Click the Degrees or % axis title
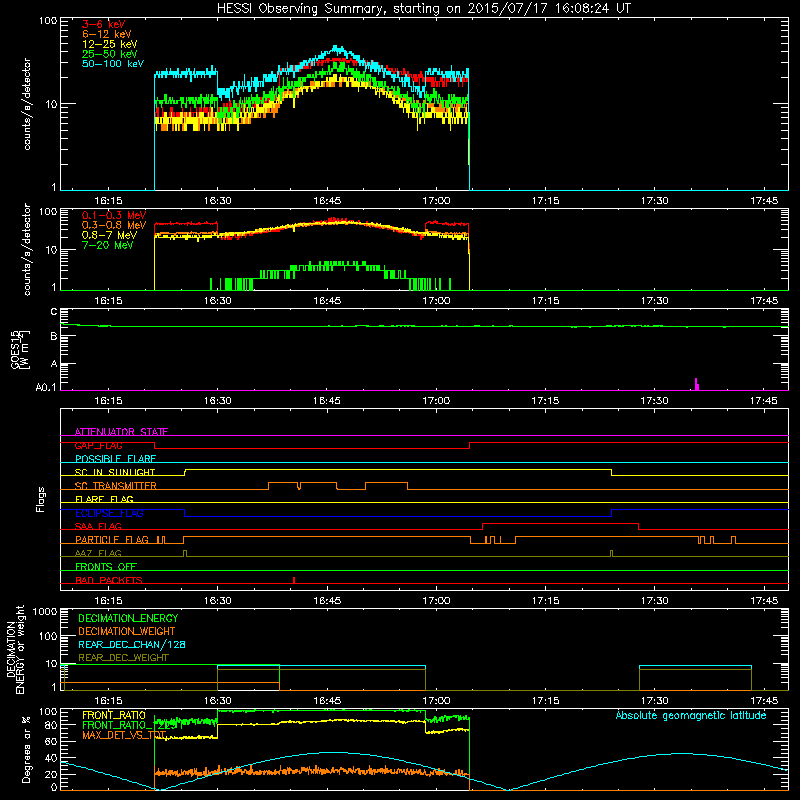This screenshot has width=800, height=800. [x=26, y=749]
